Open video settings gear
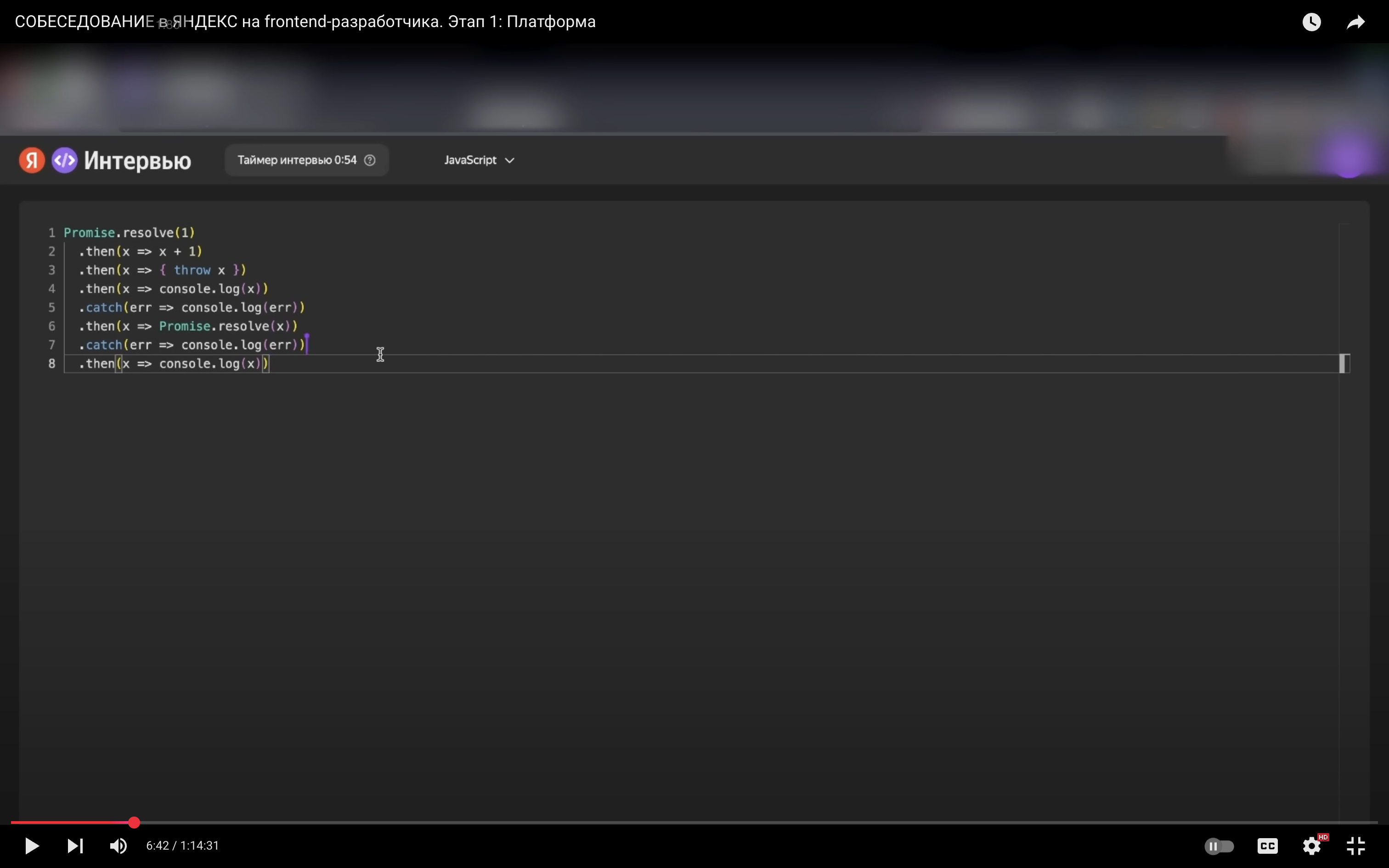 [1312, 845]
